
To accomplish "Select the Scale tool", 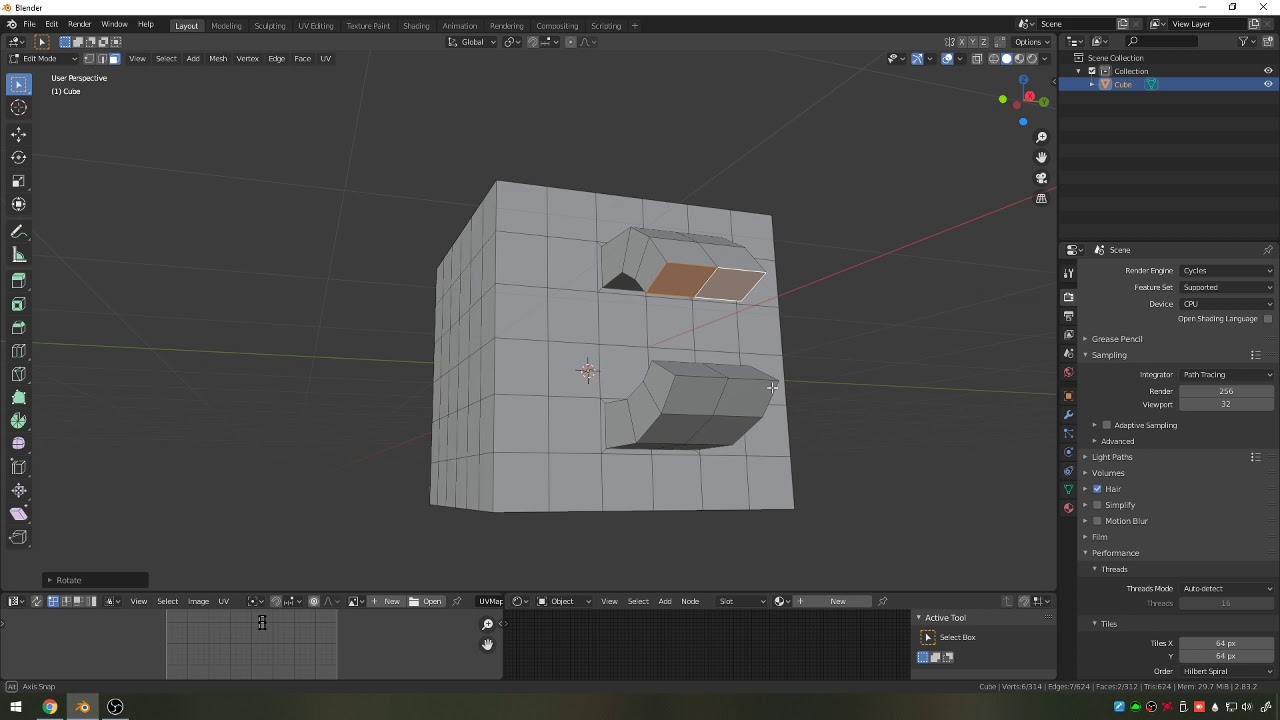I will click(19, 181).
